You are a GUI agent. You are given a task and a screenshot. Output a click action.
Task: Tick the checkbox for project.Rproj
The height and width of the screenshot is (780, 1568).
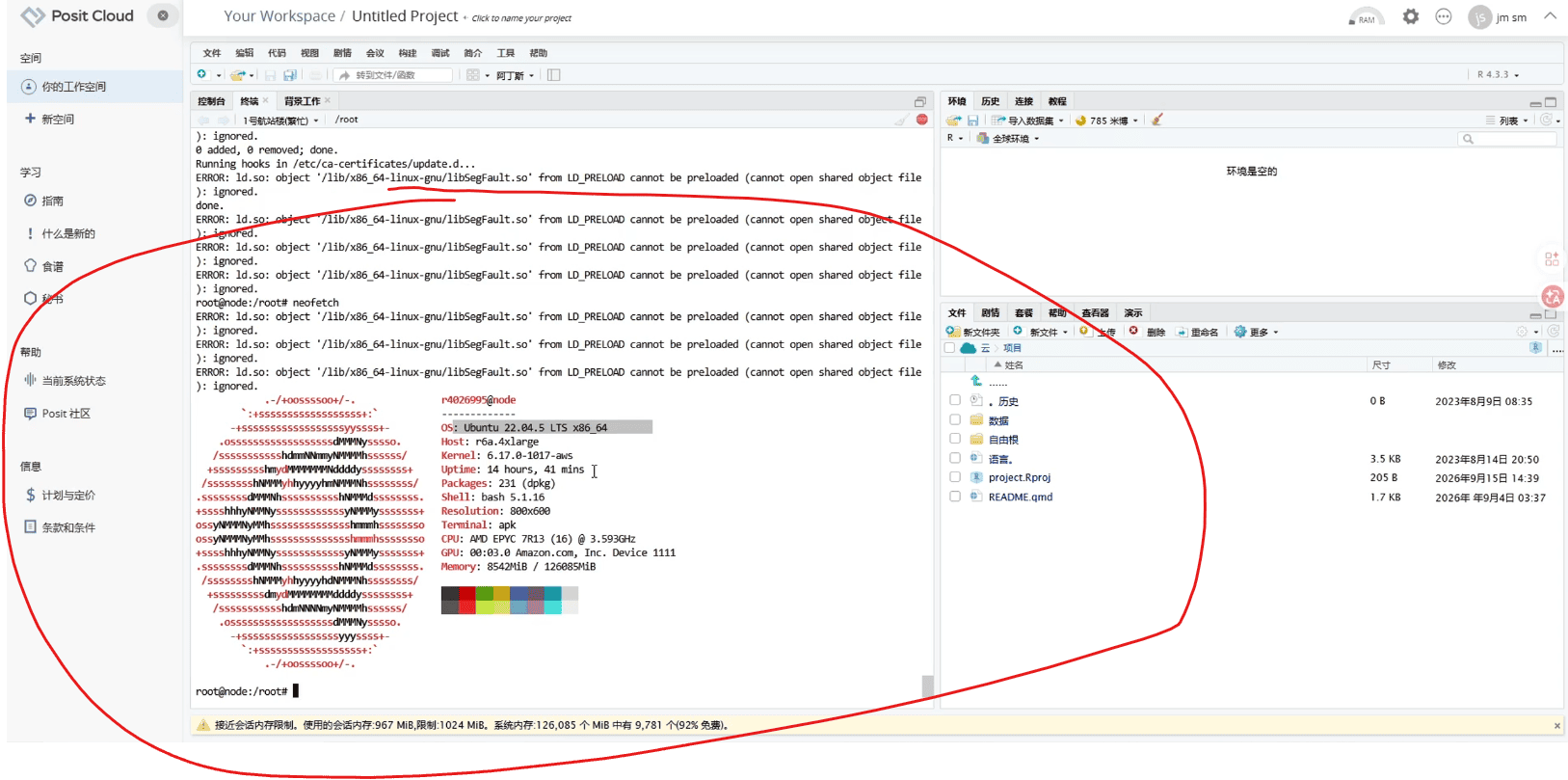955,477
